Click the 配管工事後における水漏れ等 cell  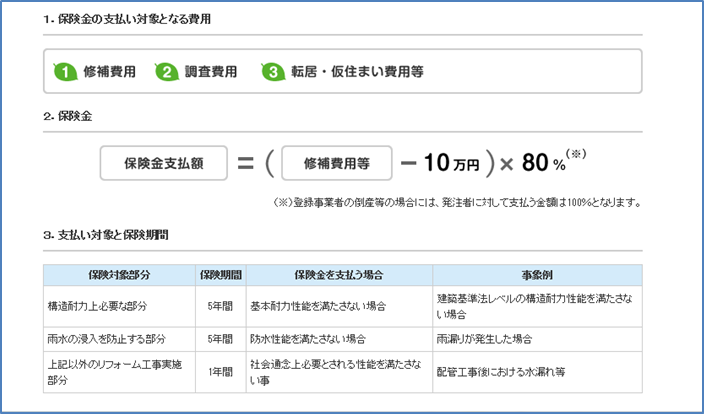(x=502, y=371)
